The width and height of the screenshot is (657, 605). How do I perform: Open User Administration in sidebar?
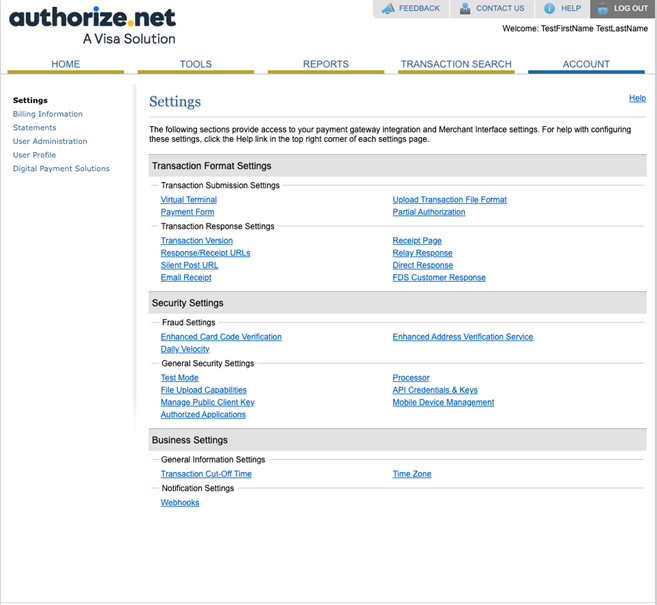tap(50, 141)
